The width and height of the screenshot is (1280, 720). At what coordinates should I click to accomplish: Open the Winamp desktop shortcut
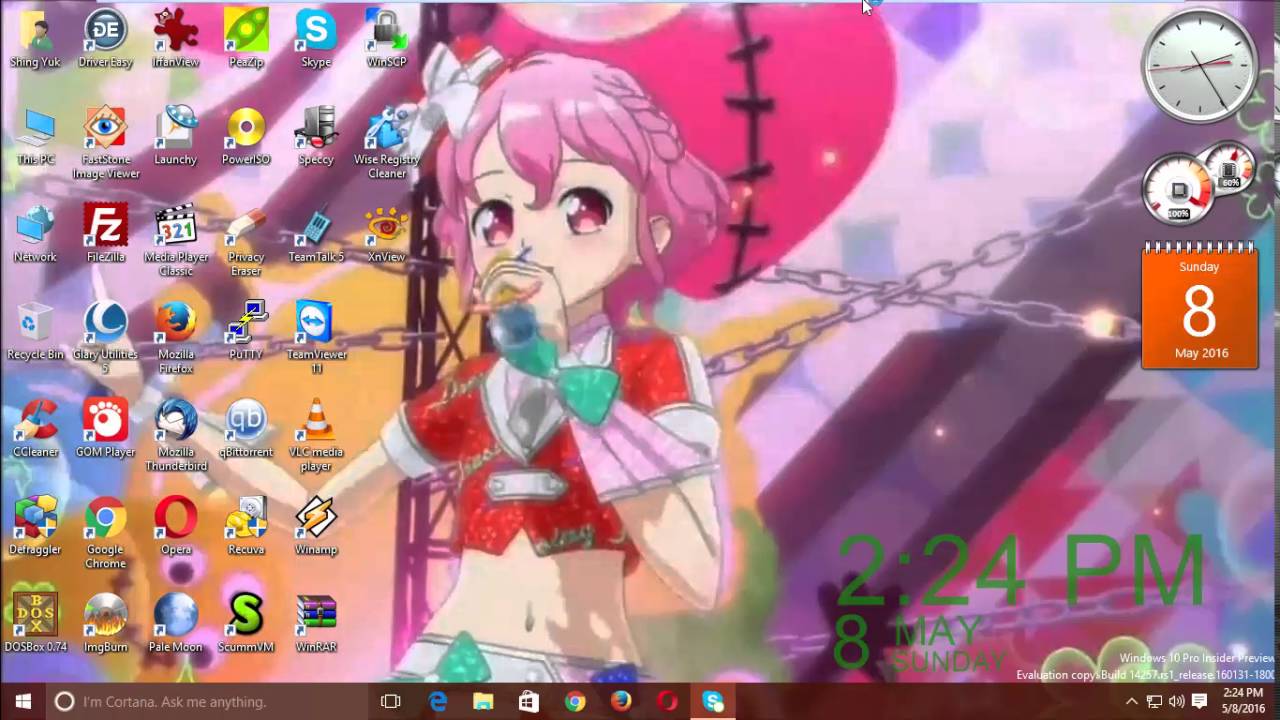click(316, 526)
